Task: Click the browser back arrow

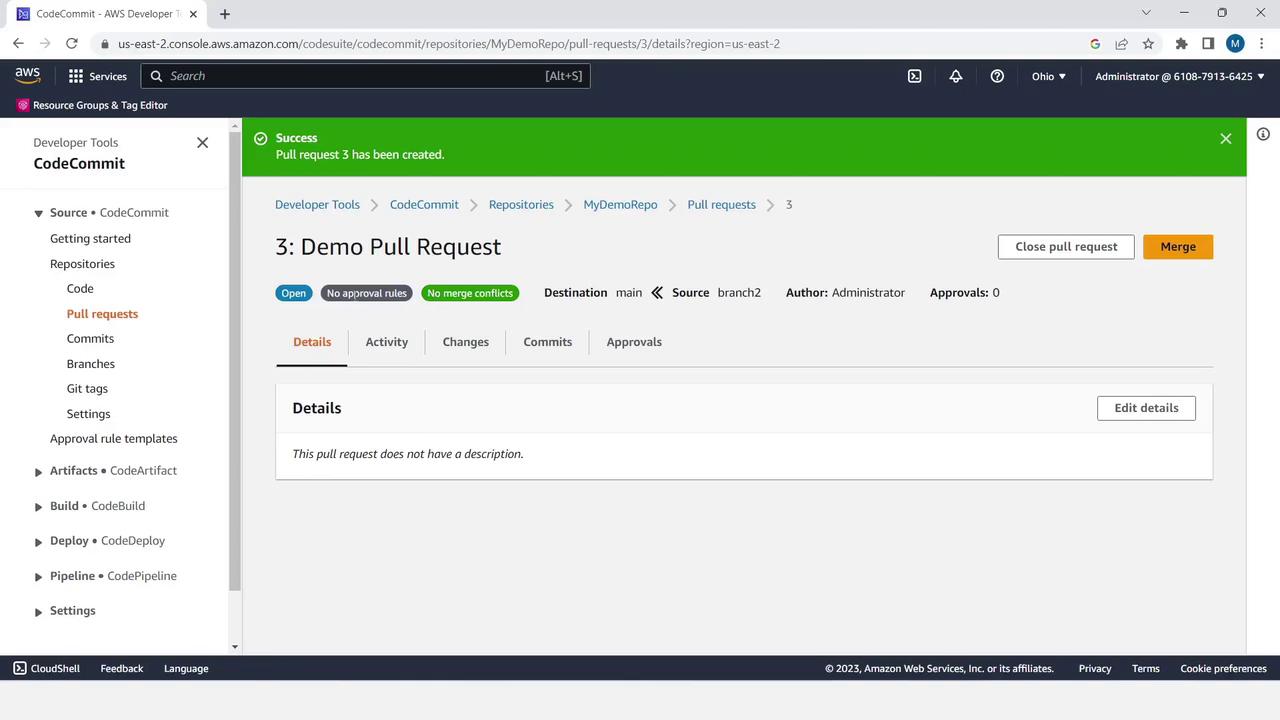Action: tap(18, 43)
